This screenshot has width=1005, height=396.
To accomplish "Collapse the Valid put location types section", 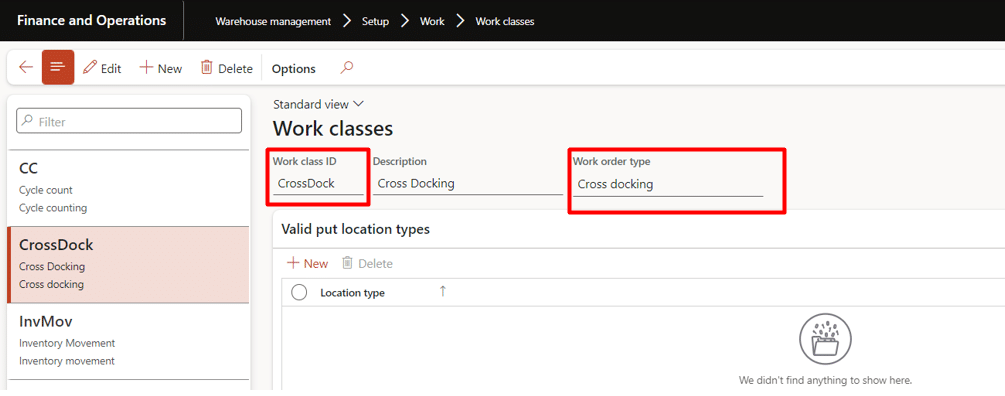I will (355, 229).
